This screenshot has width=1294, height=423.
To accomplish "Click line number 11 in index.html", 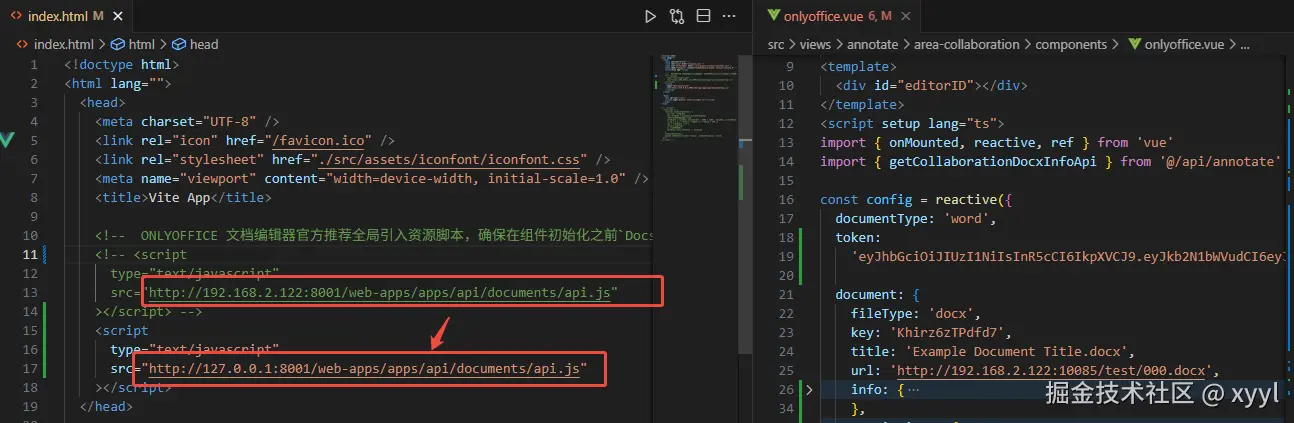I will tap(30, 254).
